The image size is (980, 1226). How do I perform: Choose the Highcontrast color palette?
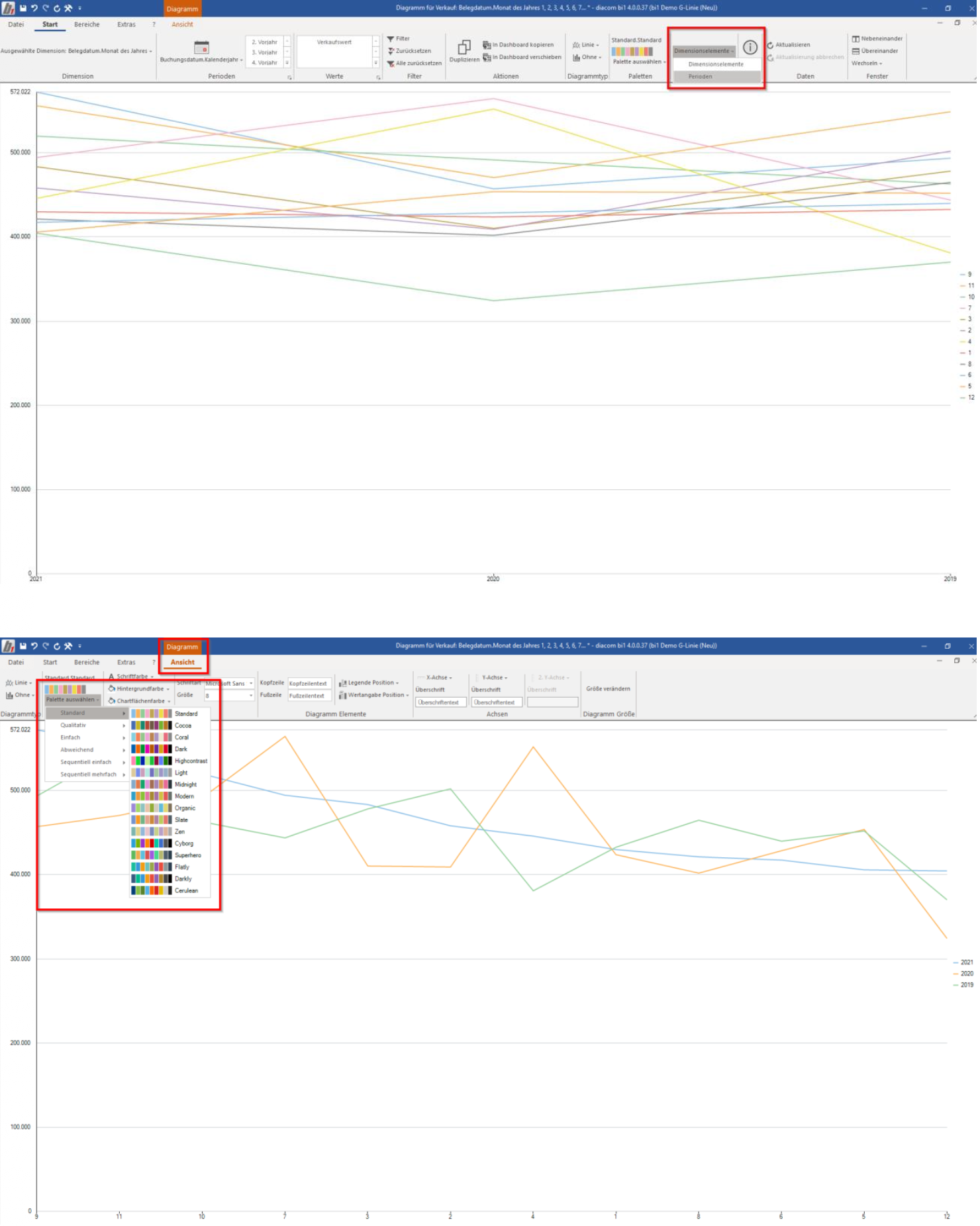pyautogui.click(x=170, y=762)
